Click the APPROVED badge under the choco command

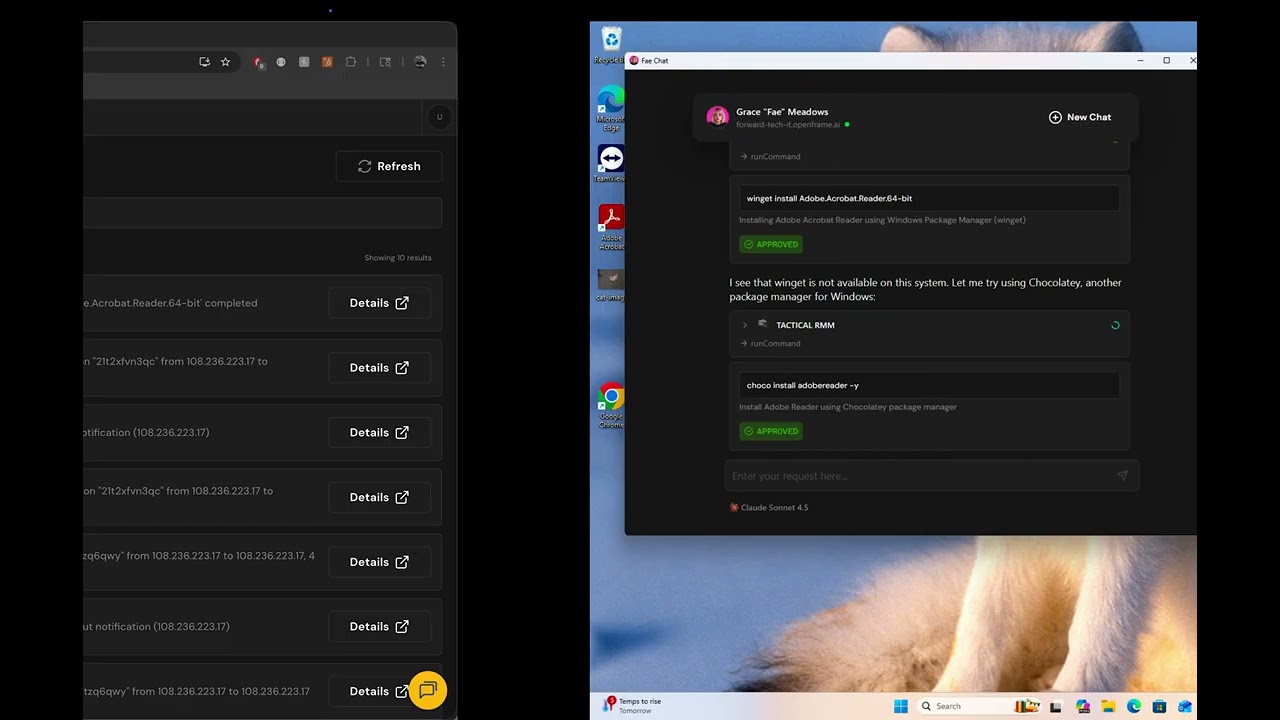[771, 431]
